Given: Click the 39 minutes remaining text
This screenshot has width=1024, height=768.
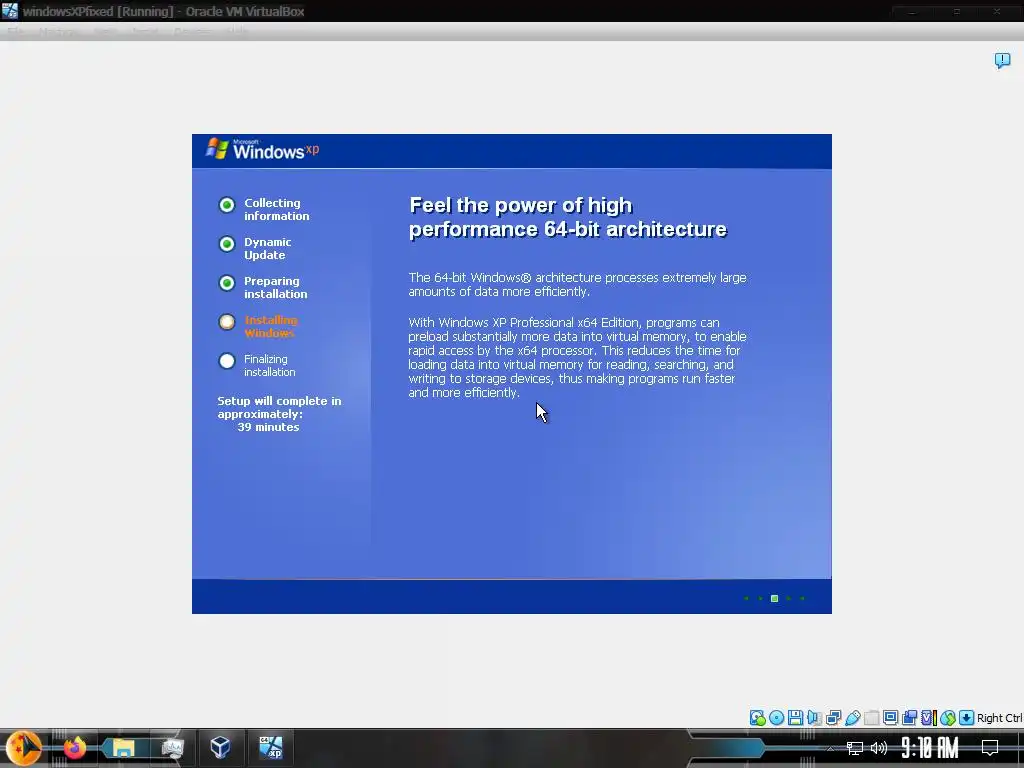Looking at the screenshot, I should coord(268,427).
